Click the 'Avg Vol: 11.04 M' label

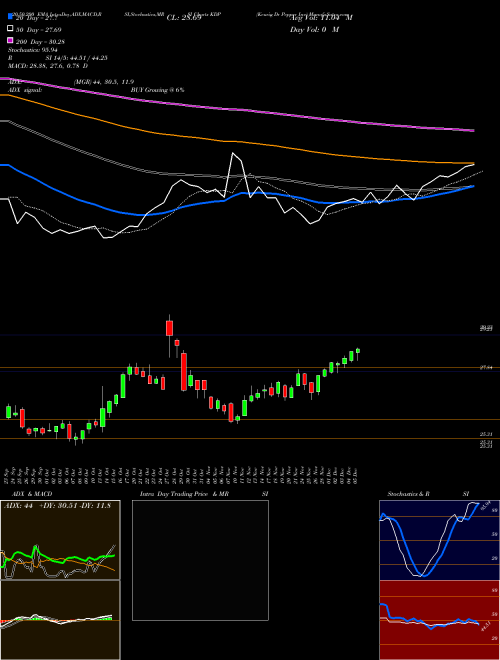(x=321, y=18)
